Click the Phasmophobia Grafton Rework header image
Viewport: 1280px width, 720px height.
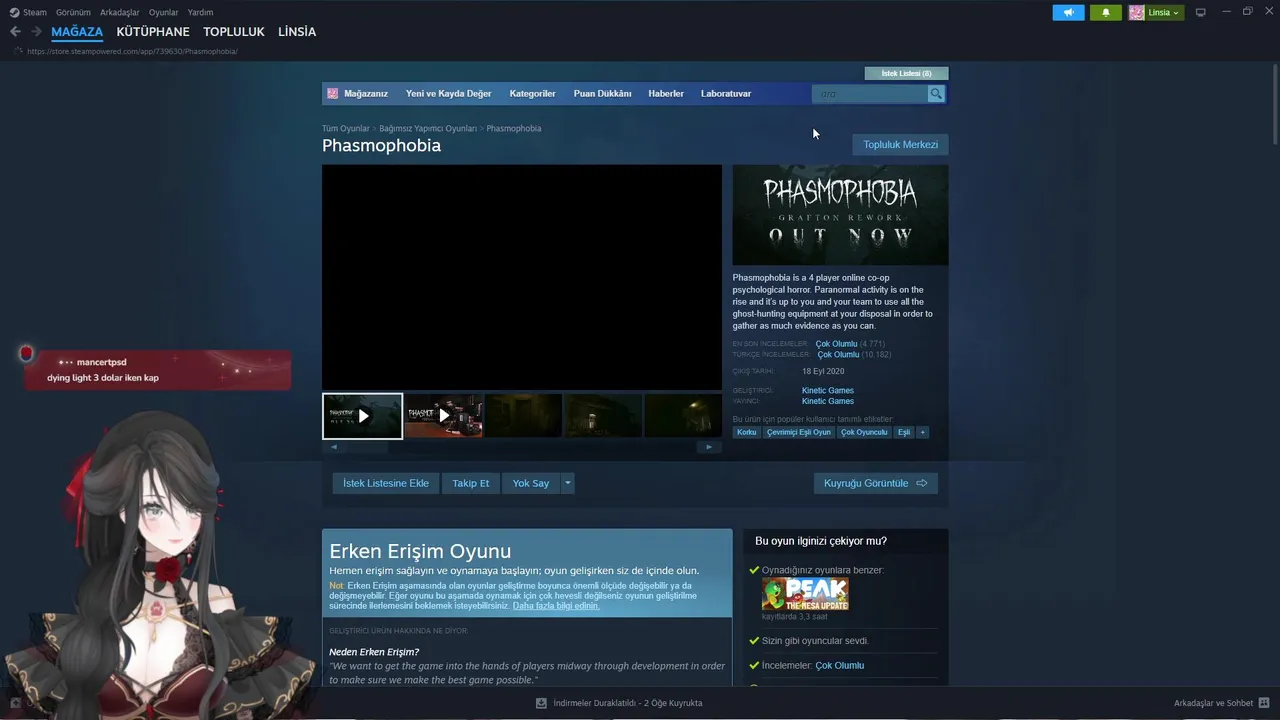(x=840, y=215)
